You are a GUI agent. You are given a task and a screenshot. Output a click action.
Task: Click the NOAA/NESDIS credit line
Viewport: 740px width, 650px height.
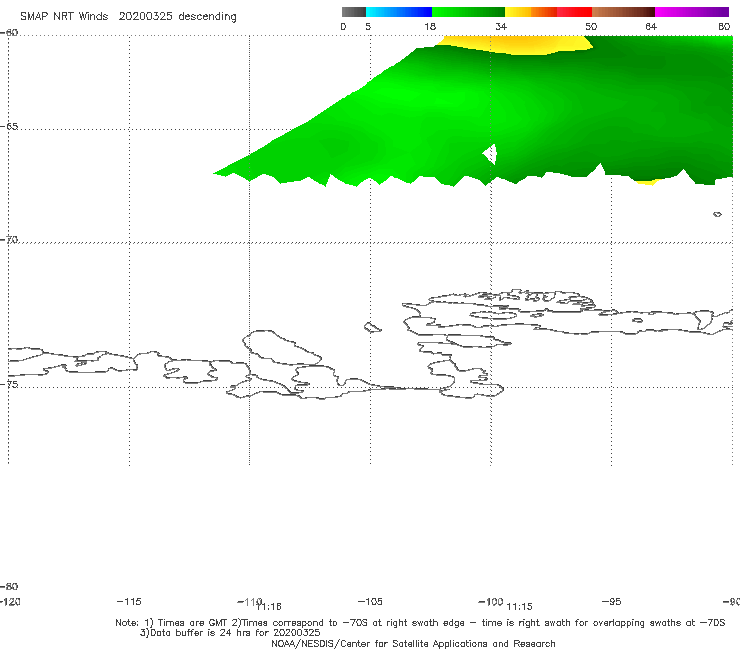coord(413,643)
